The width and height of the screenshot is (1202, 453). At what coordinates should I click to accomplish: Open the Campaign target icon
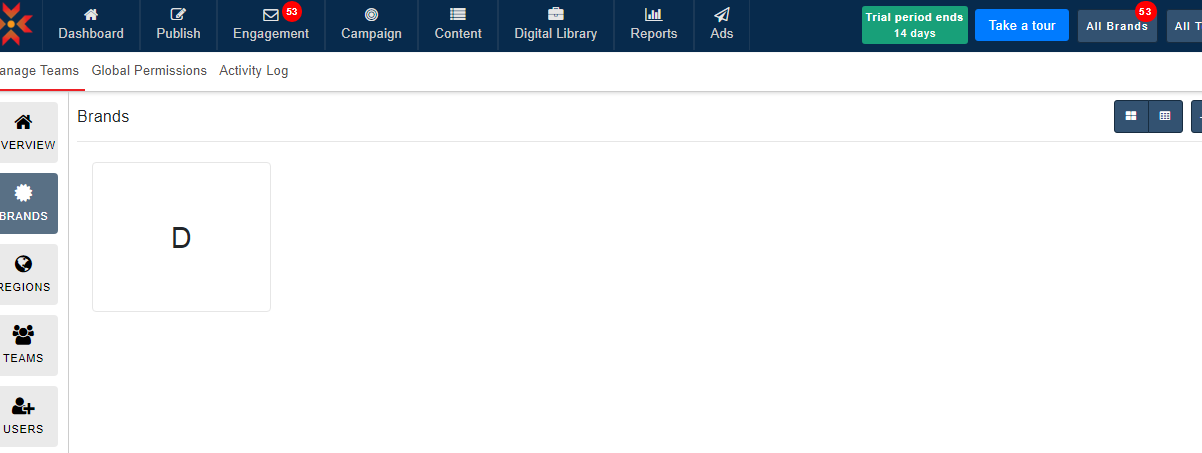click(x=371, y=15)
